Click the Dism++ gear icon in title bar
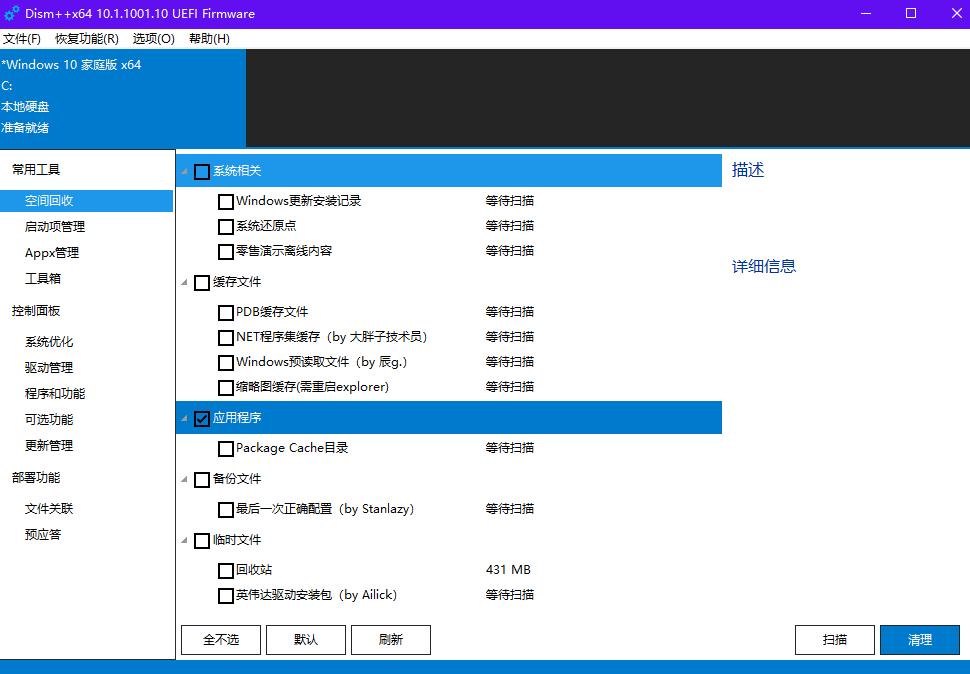The height and width of the screenshot is (674, 970). (x=12, y=13)
